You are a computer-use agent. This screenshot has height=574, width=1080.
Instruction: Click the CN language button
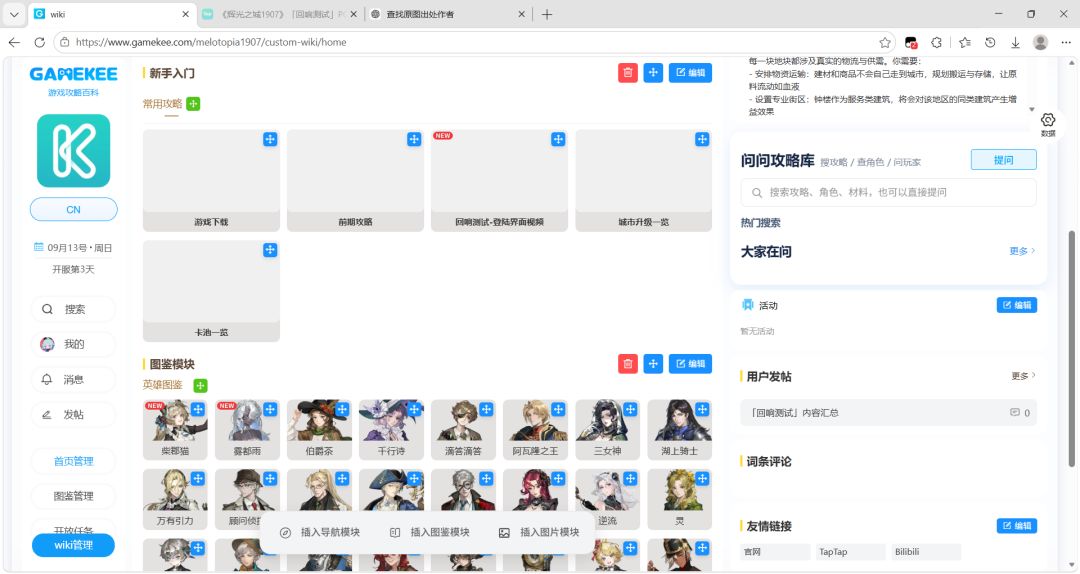click(74, 209)
